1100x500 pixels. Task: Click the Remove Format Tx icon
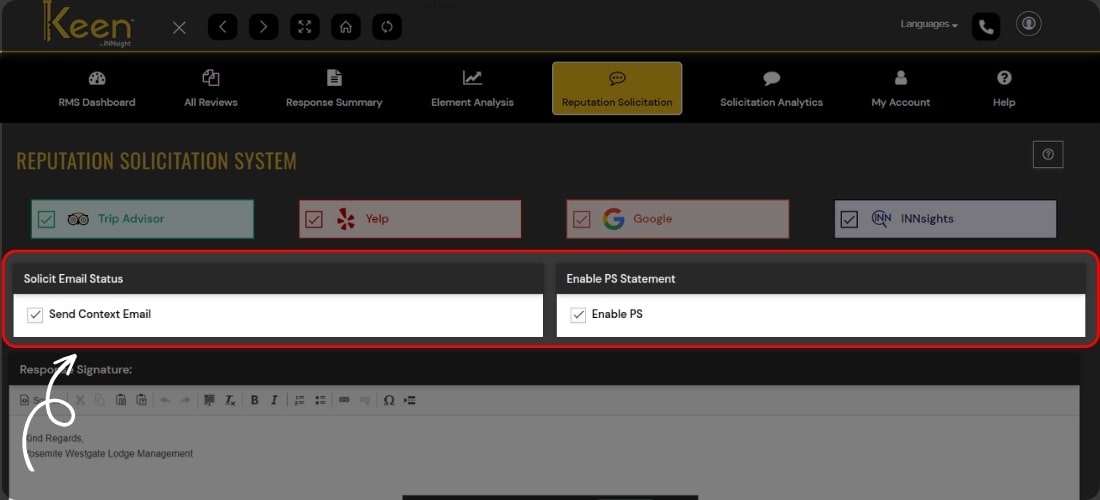[230, 400]
